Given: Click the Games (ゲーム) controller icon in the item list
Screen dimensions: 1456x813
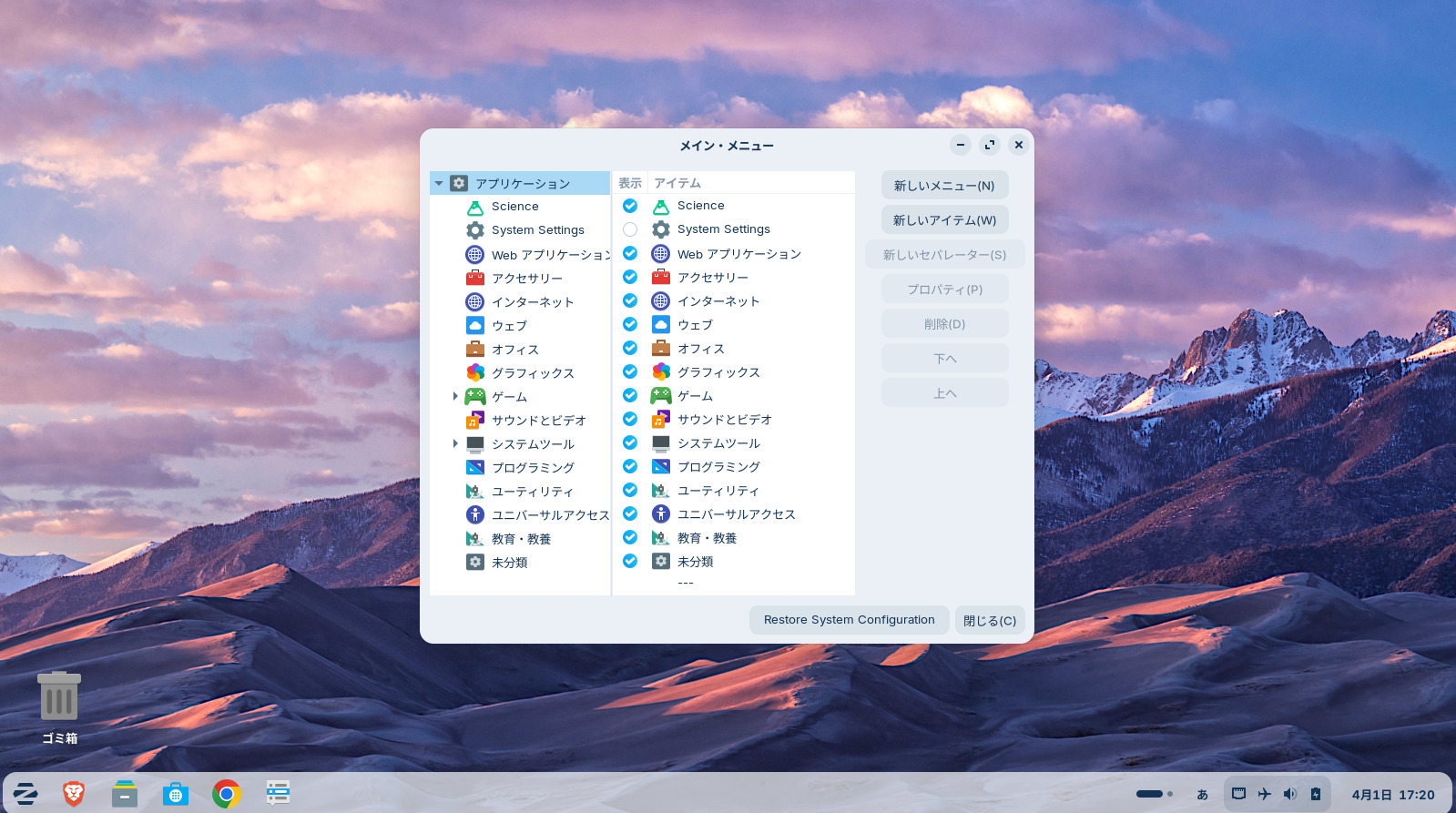Looking at the screenshot, I should point(661,395).
